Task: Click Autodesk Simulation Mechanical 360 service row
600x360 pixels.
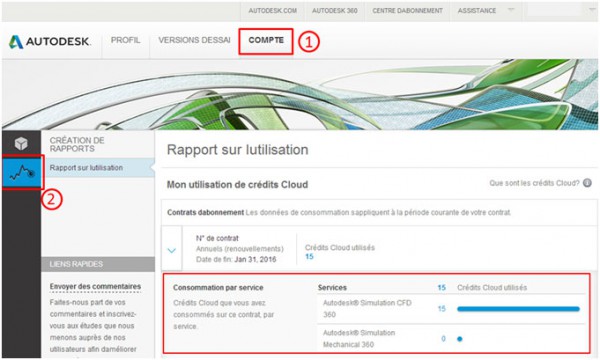Action: pyautogui.click(x=452, y=339)
